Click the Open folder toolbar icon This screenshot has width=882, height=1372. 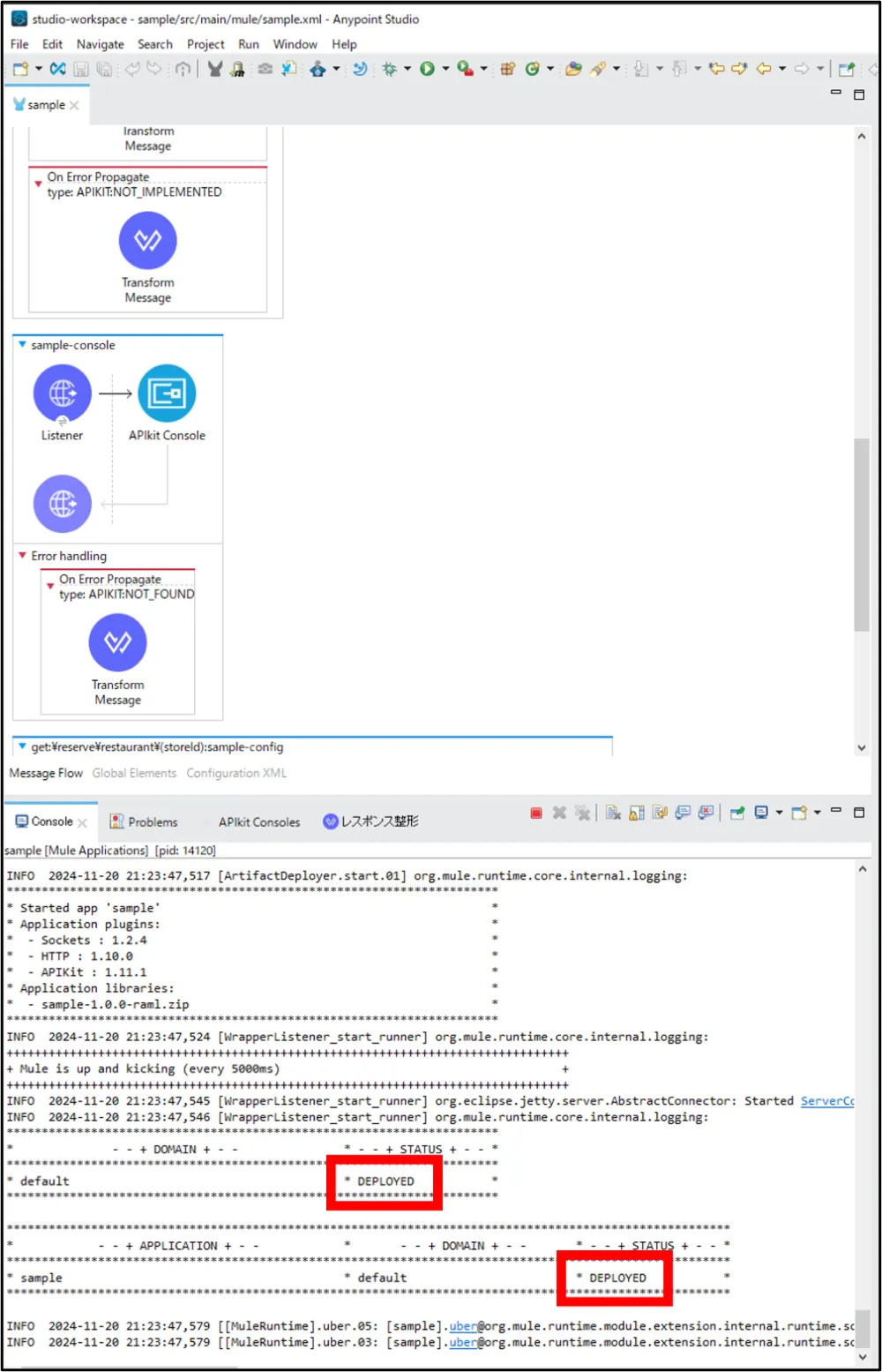573,69
